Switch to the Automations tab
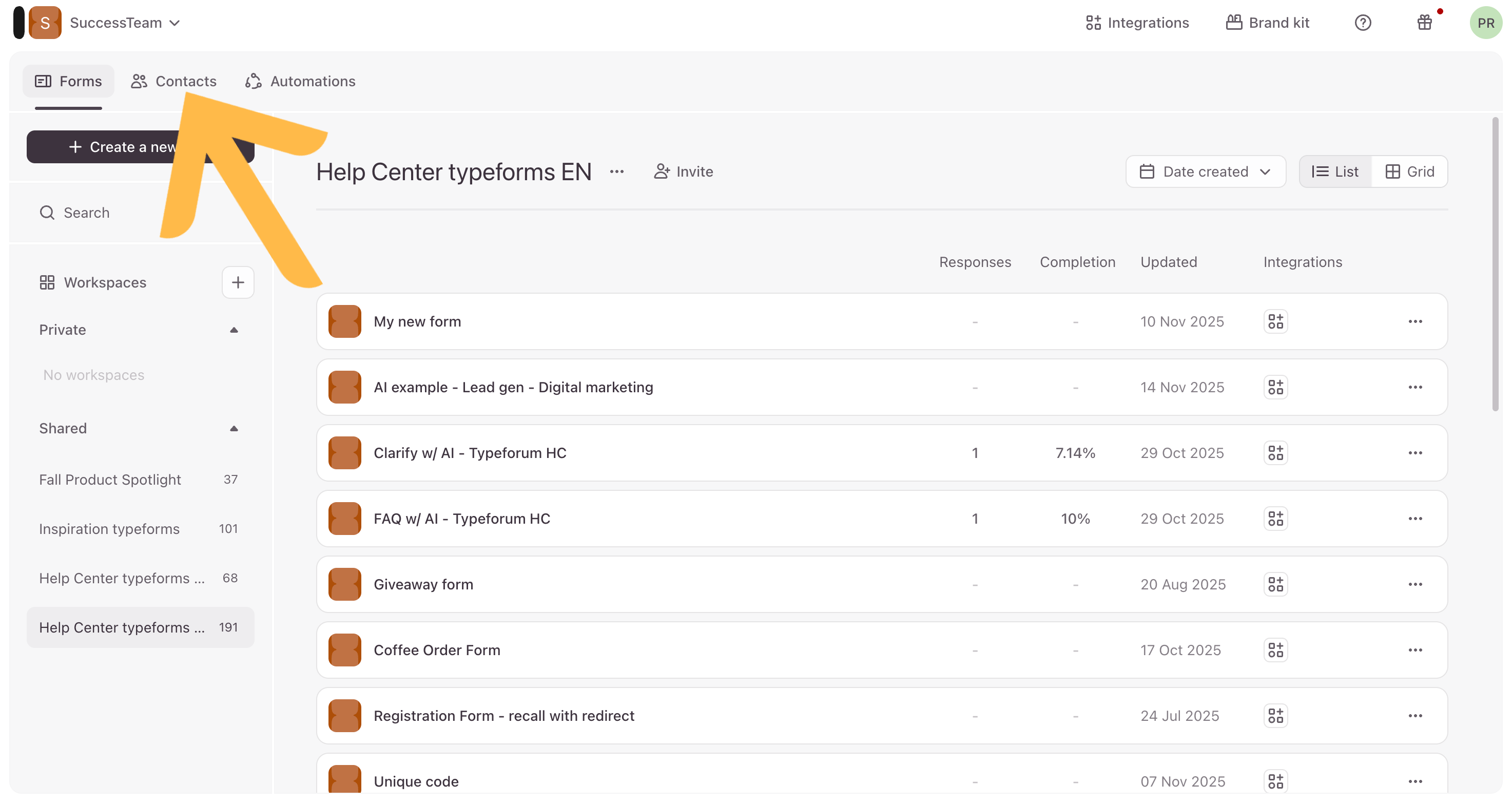The image size is (1512, 803). click(301, 81)
